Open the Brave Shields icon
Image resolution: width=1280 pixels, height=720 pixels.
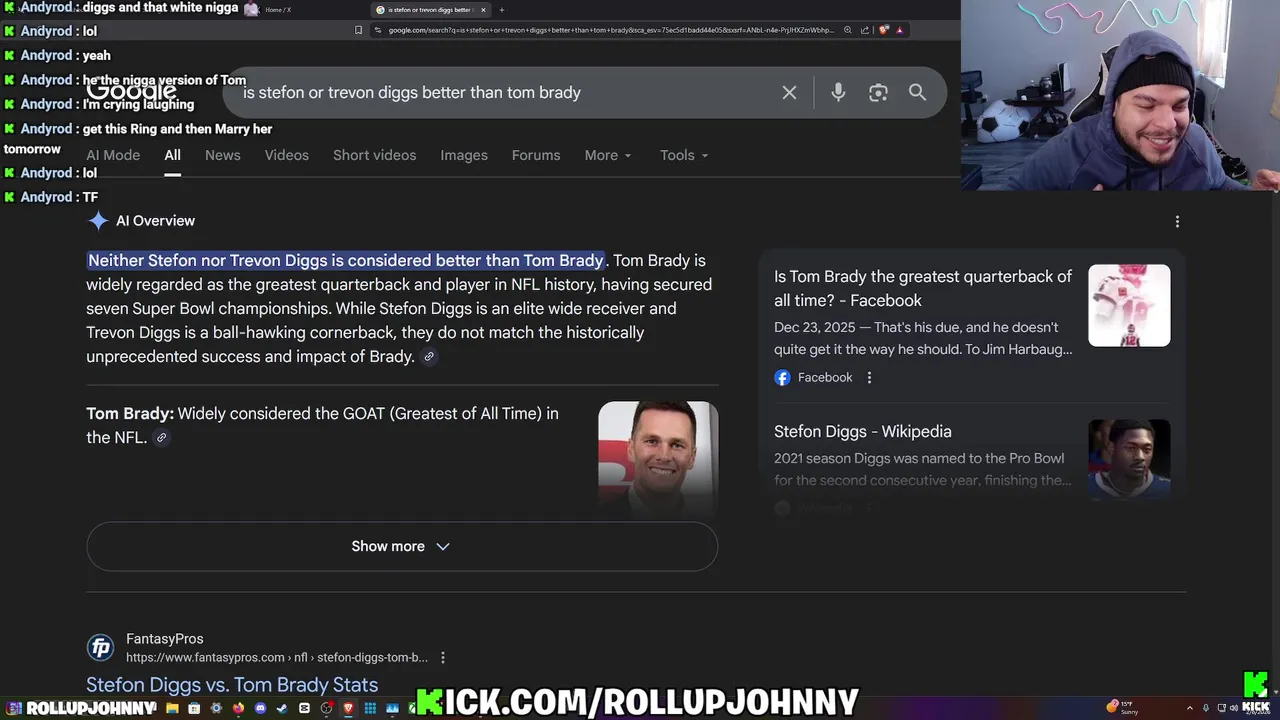pos(884,30)
